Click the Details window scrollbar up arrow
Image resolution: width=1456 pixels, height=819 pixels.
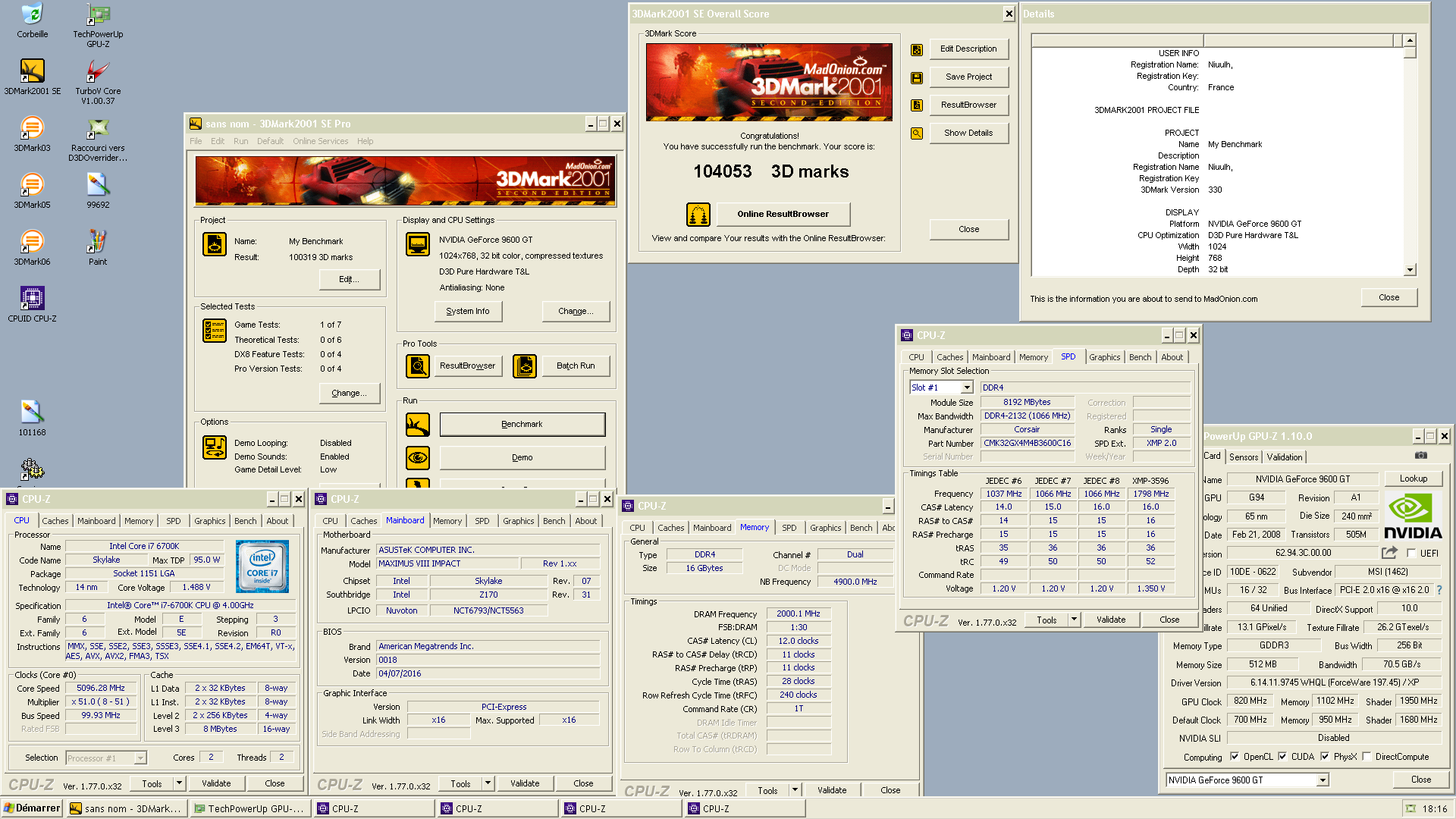(x=1410, y=41)
